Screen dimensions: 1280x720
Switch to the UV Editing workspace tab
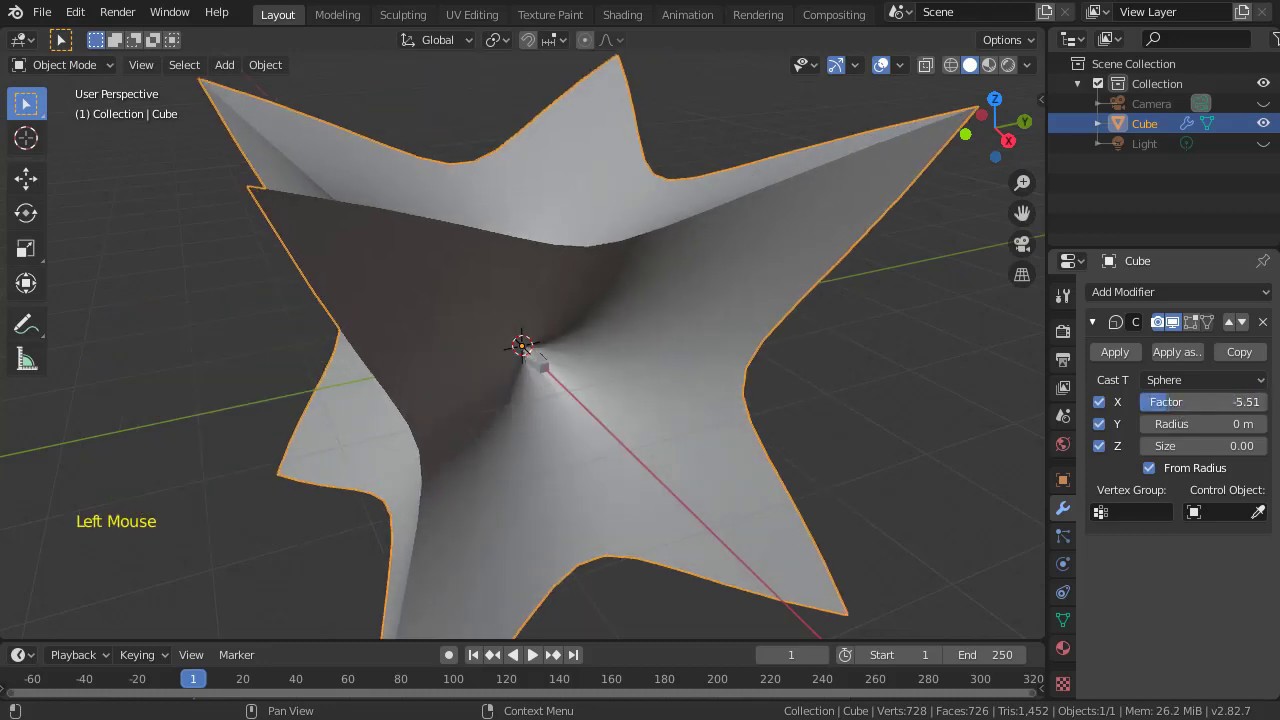472,14
